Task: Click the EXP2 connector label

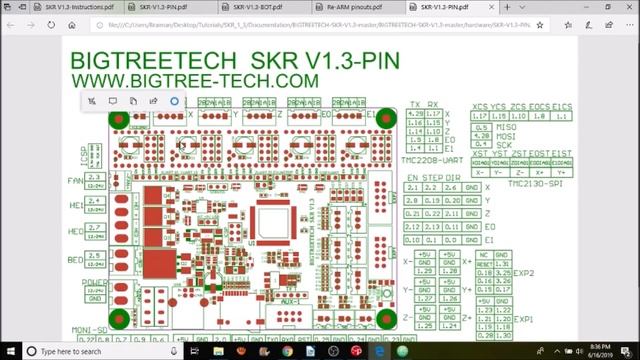Action: pyautogui.click(x=524, y=273)
